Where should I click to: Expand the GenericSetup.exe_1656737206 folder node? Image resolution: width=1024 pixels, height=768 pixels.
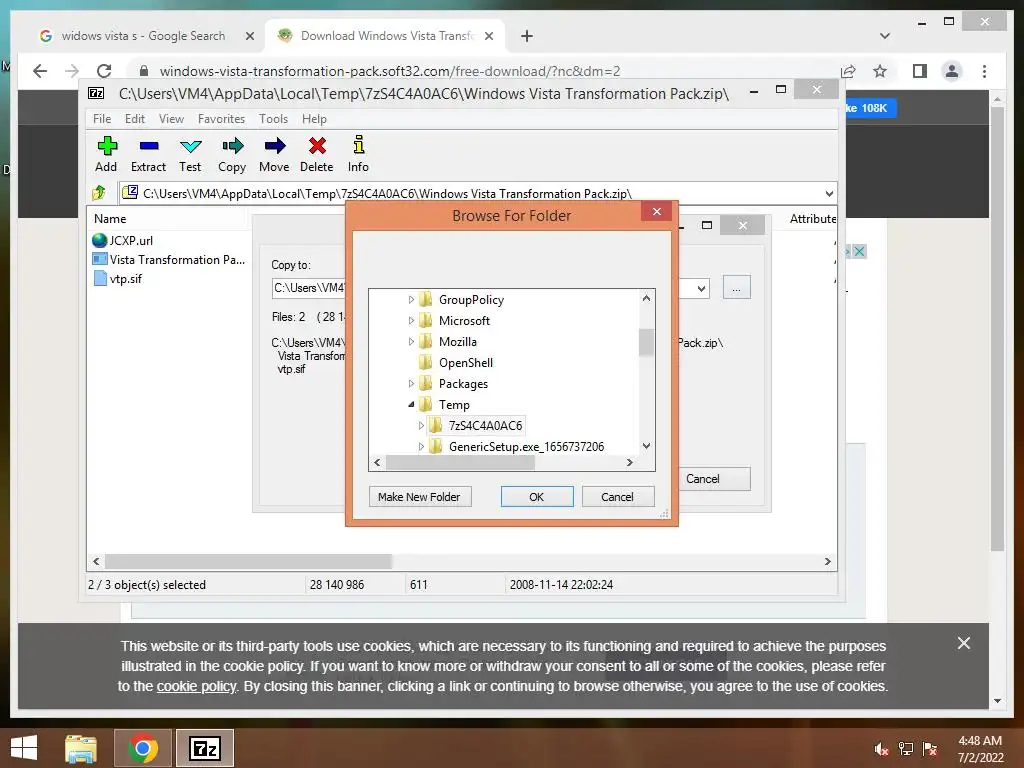tap(421, 447)
